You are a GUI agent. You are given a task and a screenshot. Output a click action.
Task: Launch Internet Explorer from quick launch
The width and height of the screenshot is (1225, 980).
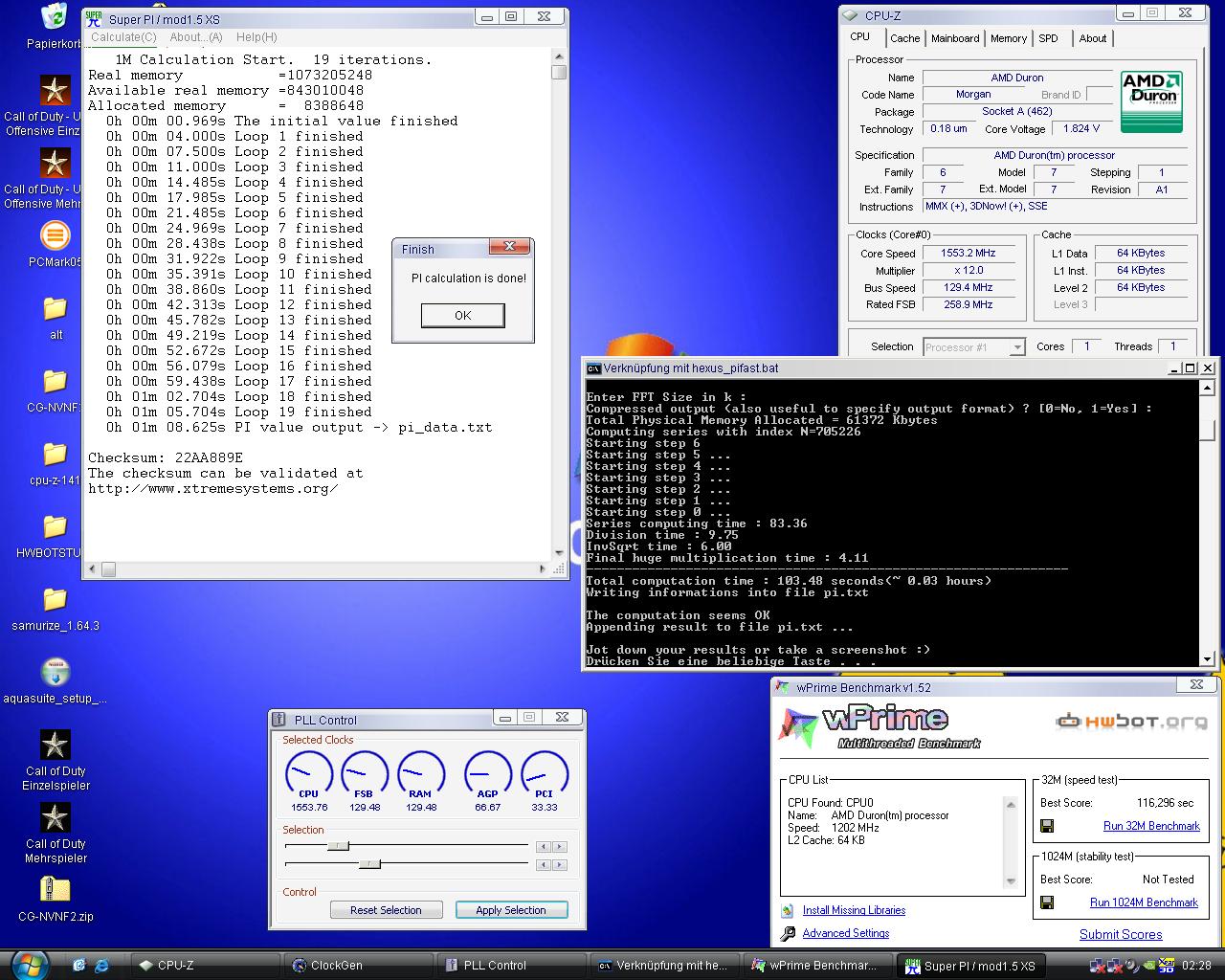pyautogui.click(x=100, y=966)
